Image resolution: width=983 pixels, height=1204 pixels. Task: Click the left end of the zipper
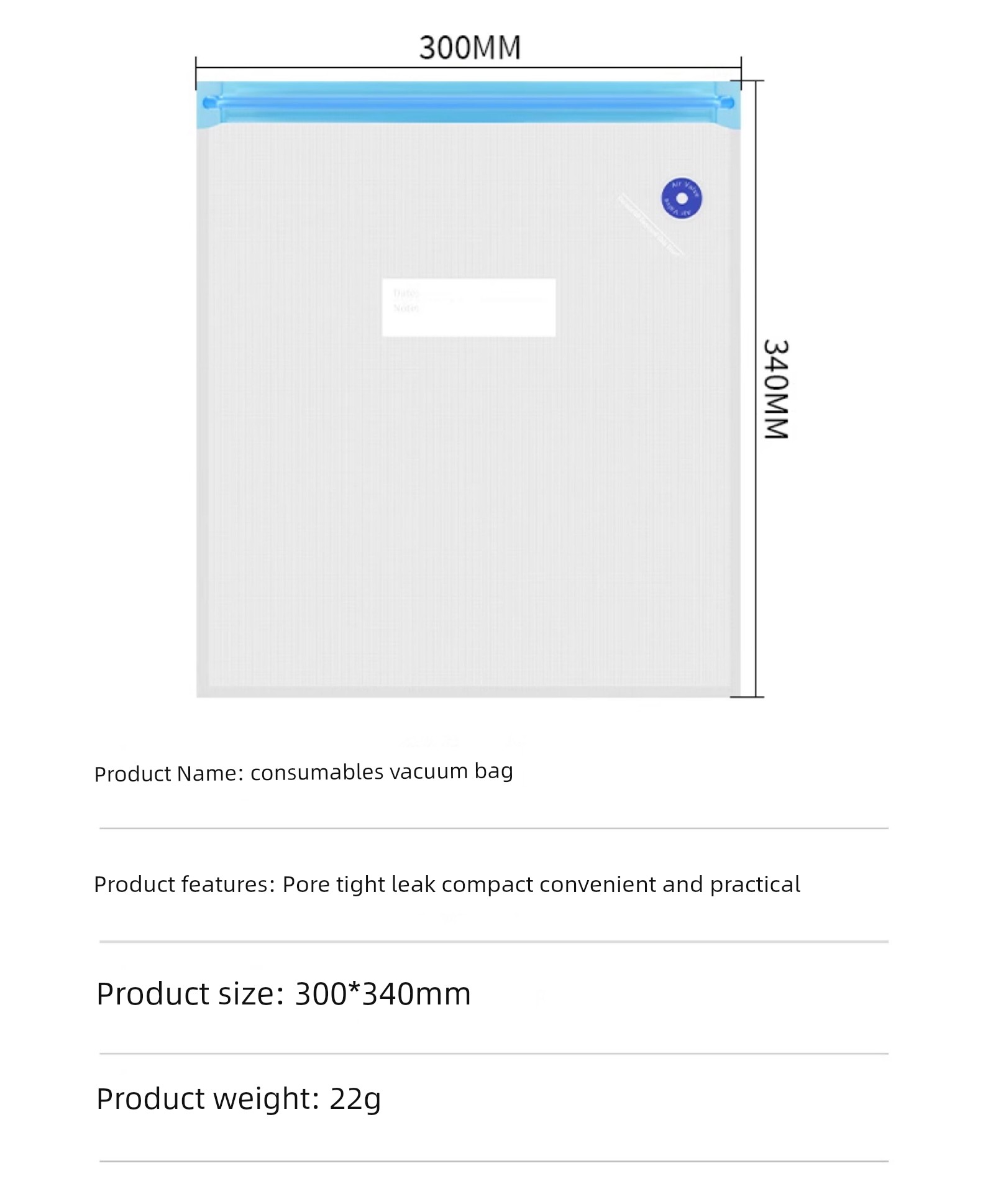click(x=210, y=103)
